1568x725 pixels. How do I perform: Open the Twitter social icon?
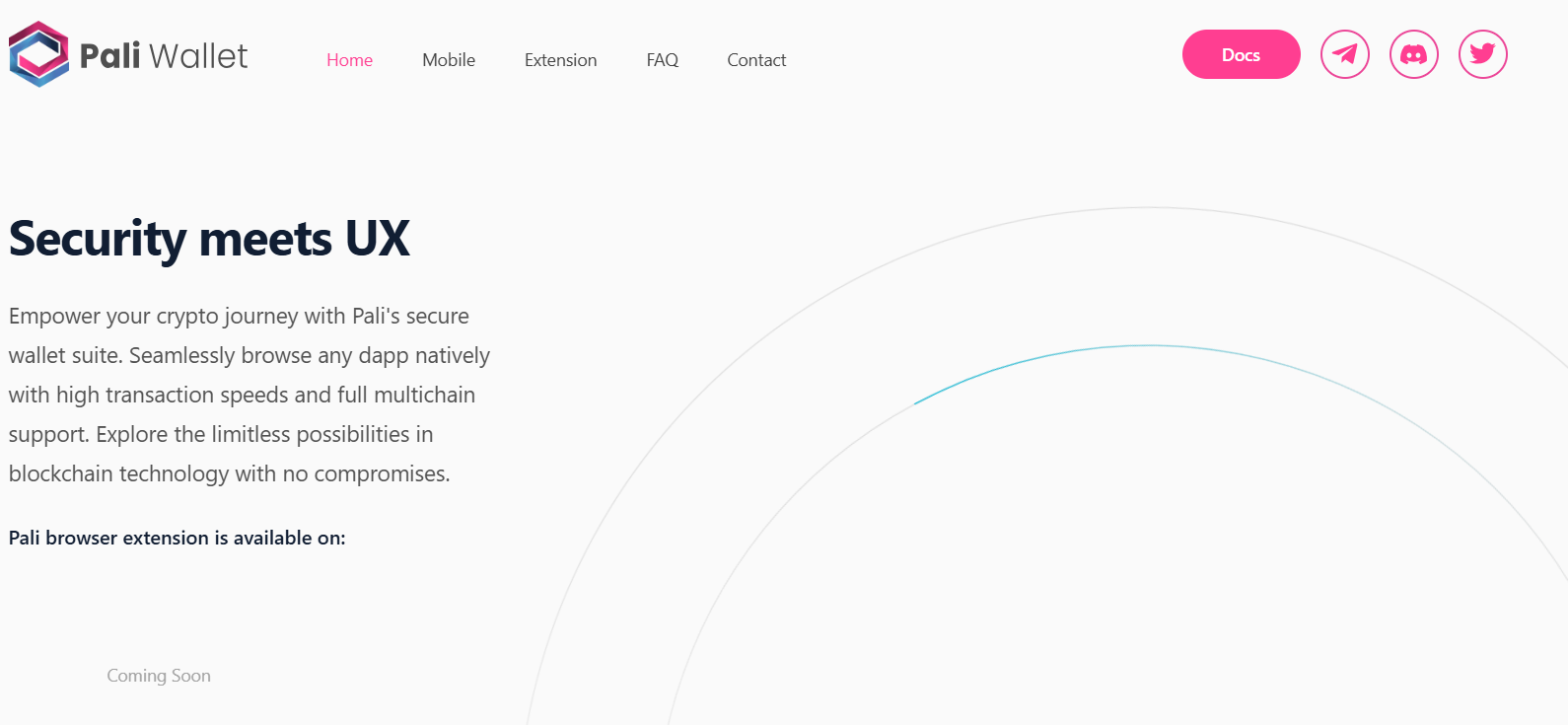point(1483,54)
